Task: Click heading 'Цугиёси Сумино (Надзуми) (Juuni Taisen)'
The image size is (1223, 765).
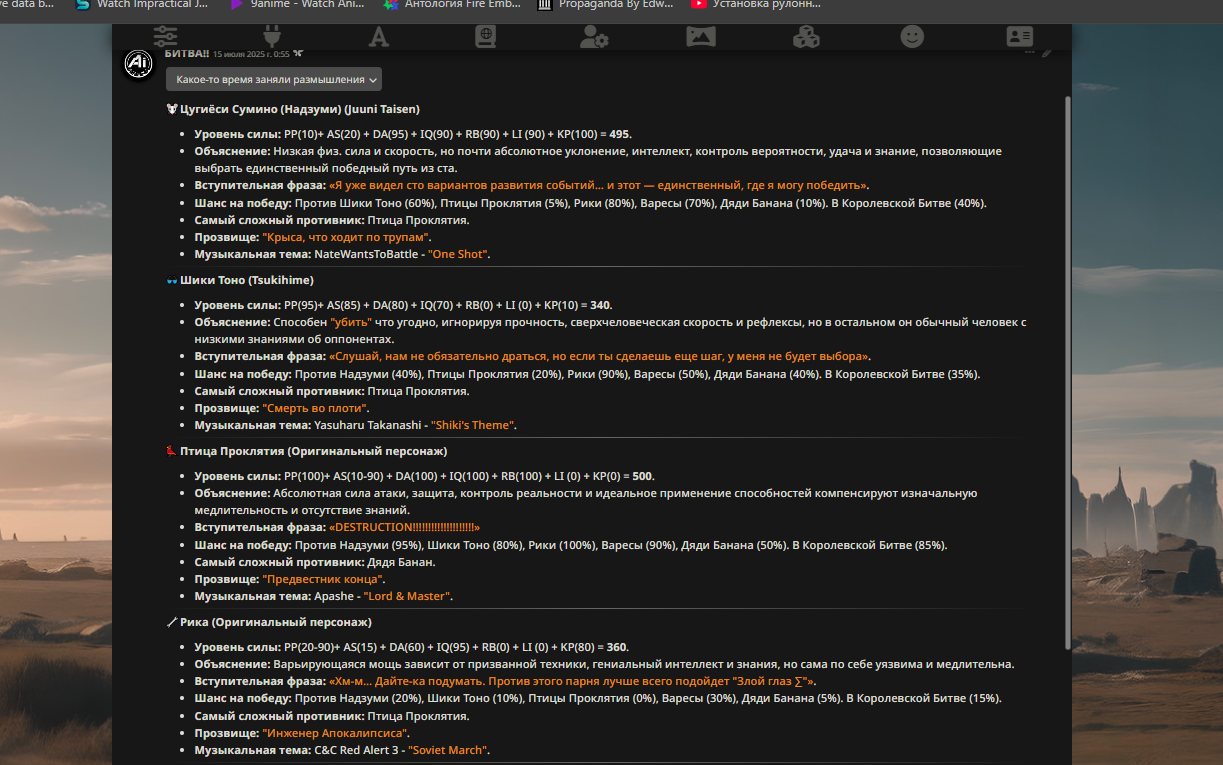Action: pyautogui.click(x=300, y=109)
